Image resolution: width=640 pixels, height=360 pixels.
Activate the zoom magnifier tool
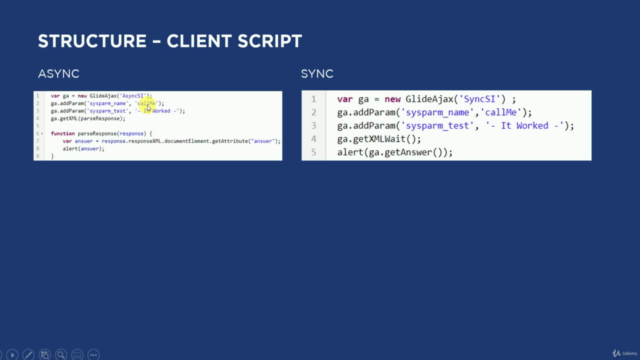(x=61, y=355)
